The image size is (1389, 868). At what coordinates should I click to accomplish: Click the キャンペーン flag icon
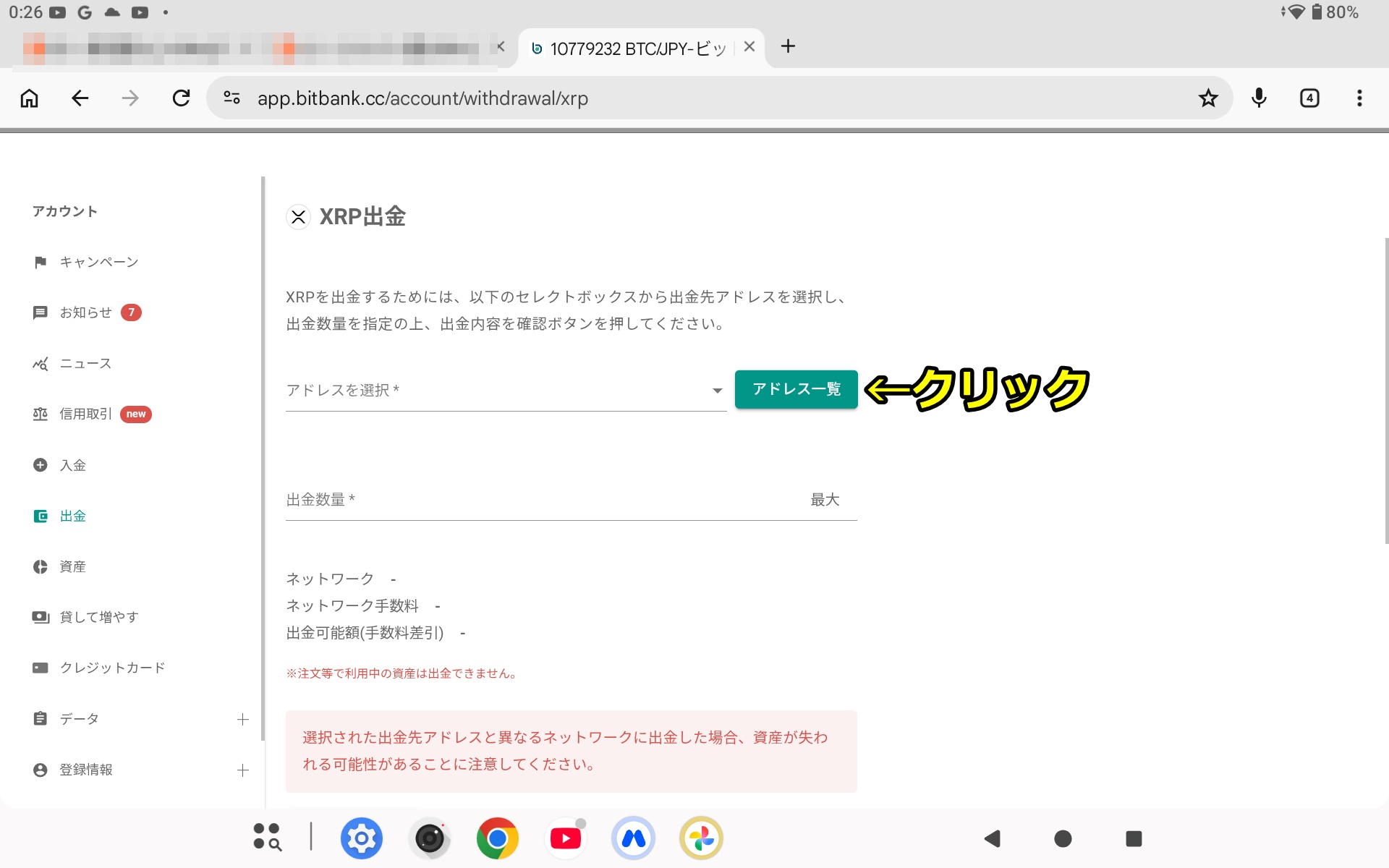tap(41, 262)
